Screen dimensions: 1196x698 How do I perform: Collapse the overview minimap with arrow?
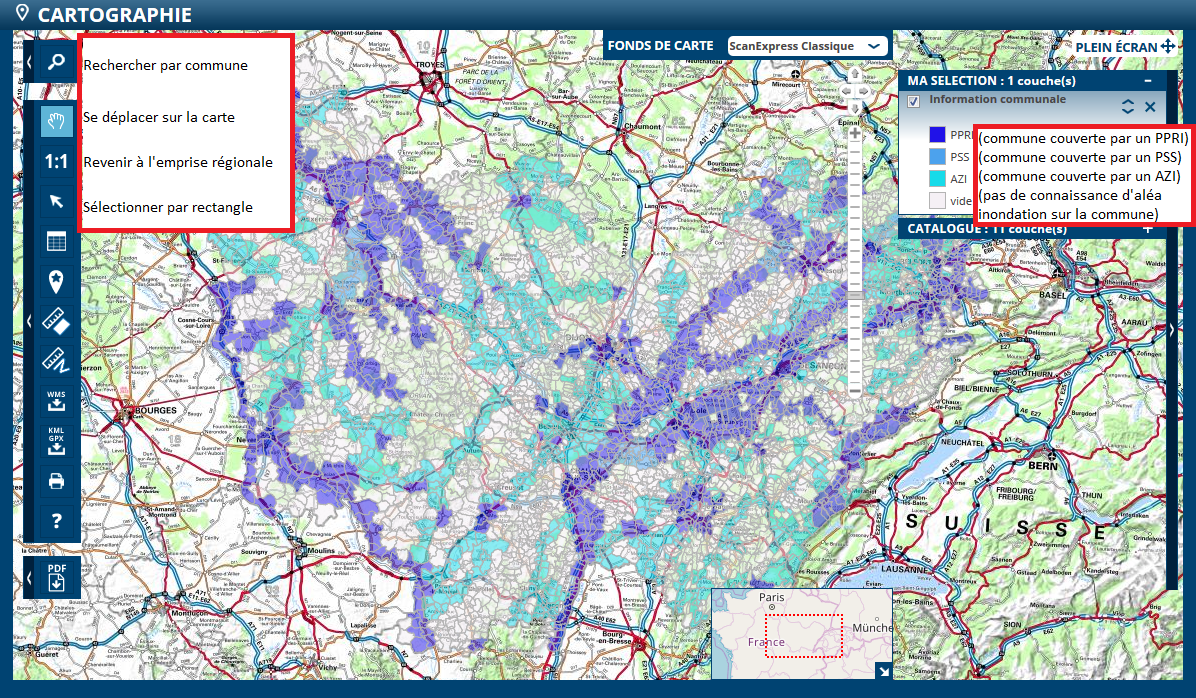(x=883, y=671)
